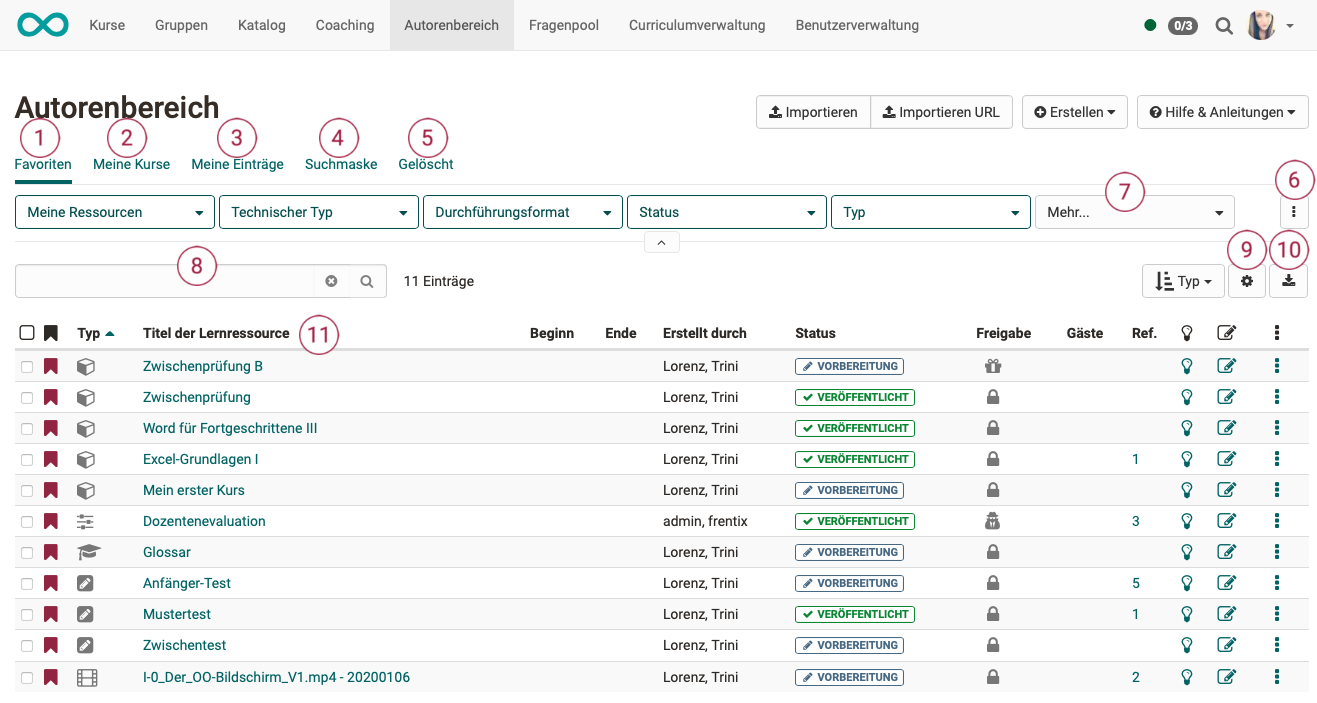Remove bookmark from Excel-Grundlagen I
Viewport: 1317px width, 703px height.
pos(51,459)
